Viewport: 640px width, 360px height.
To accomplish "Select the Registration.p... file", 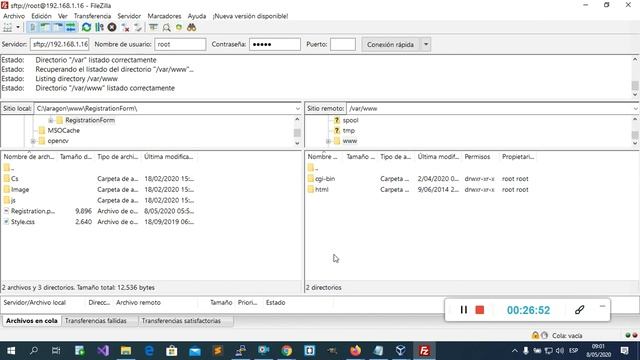I will pyautogui.click(x=33, y=211).
